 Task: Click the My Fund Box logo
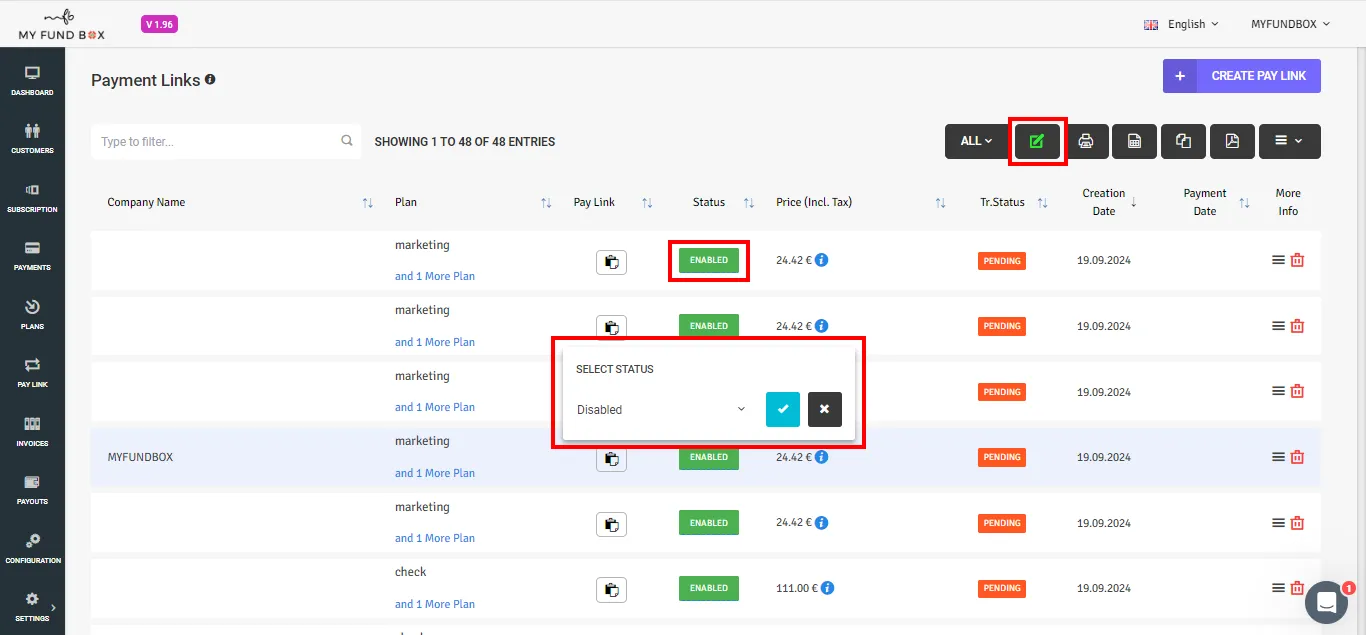(62, 24)
